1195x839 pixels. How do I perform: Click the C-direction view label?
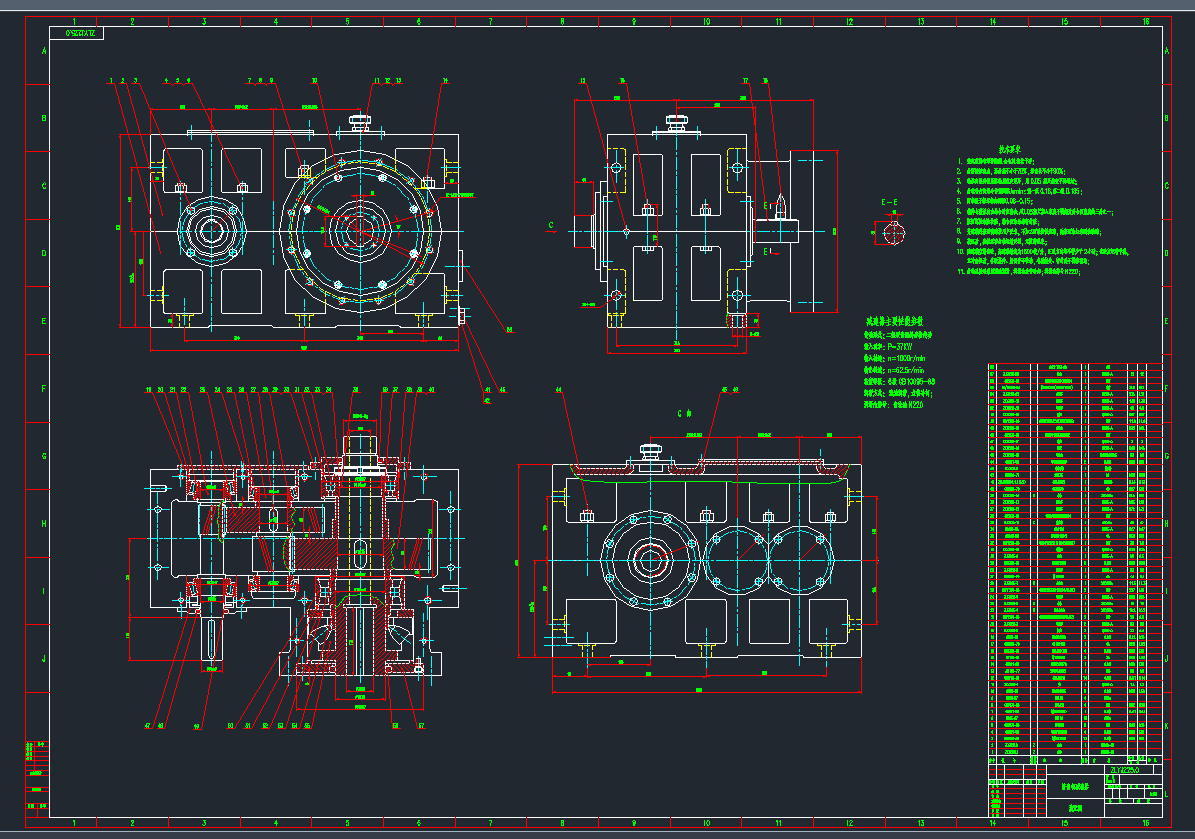coord(685,412)
